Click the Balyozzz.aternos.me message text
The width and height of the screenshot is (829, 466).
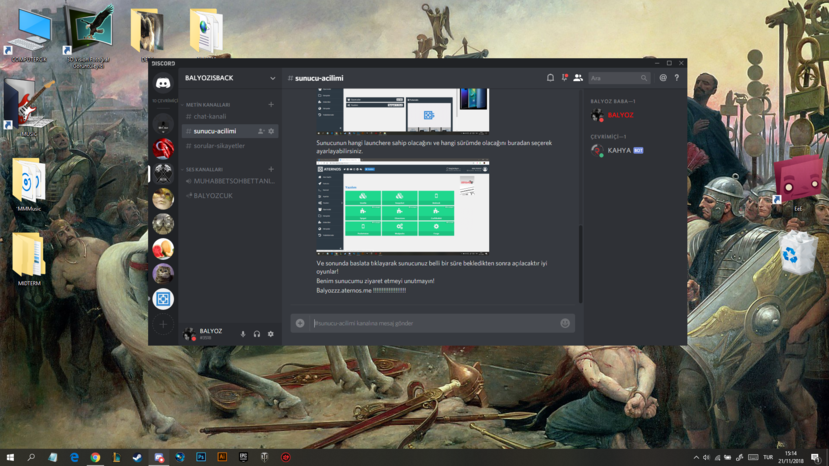pyautogui.click(x=361, y=290)
